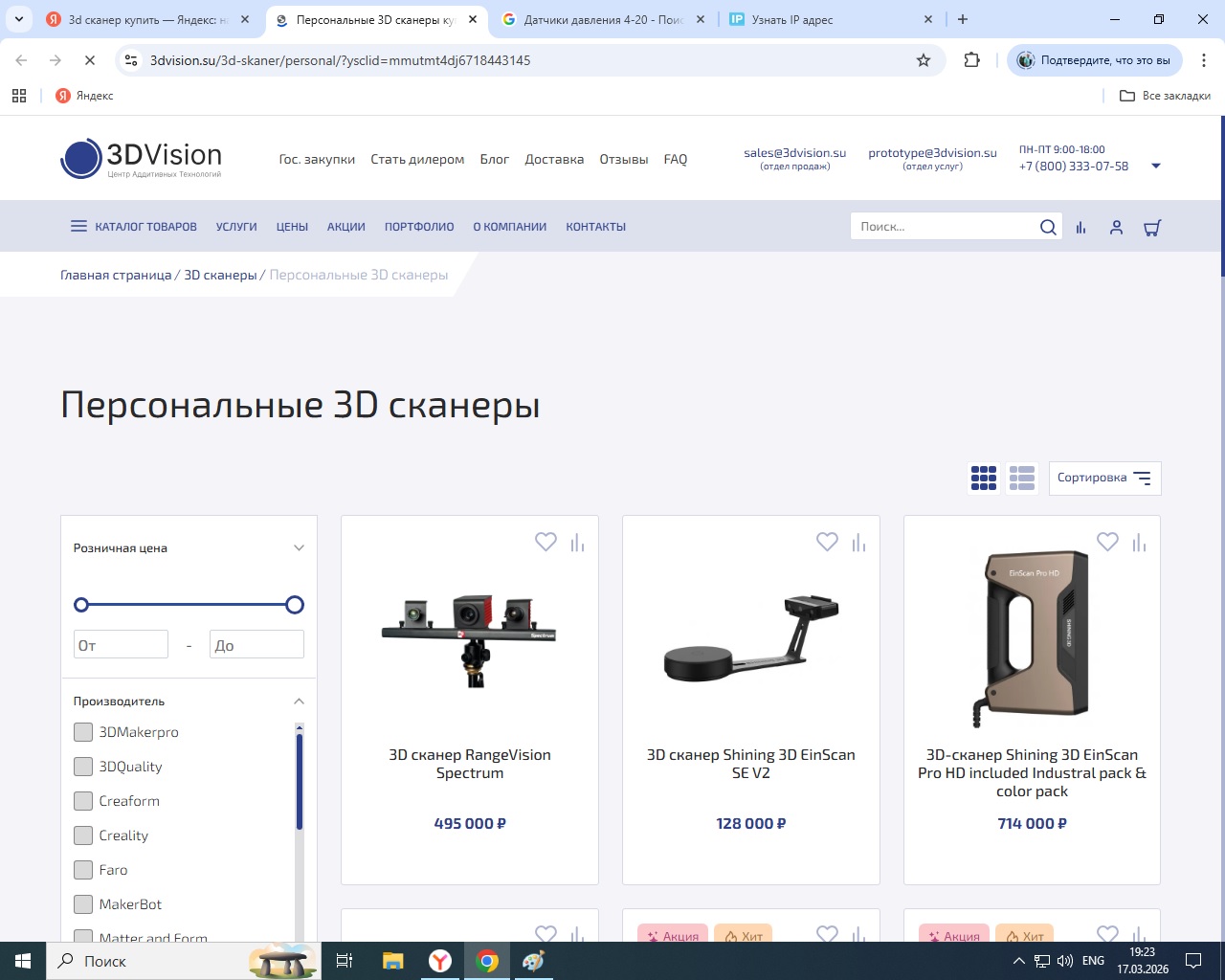Open Yandex Browser from taskbar
The image size is (1225, 980).
(440, 961)
